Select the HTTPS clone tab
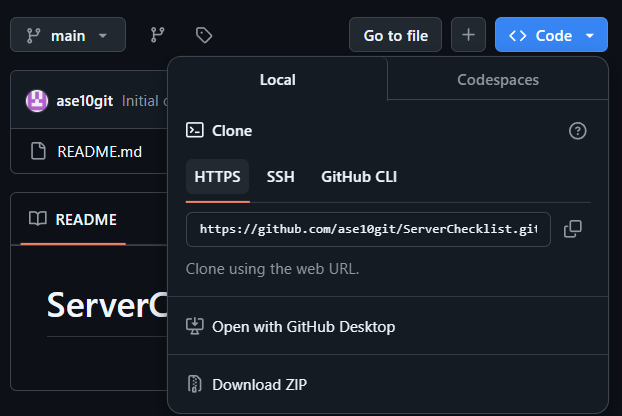622x416 pixels. [217, 177]
